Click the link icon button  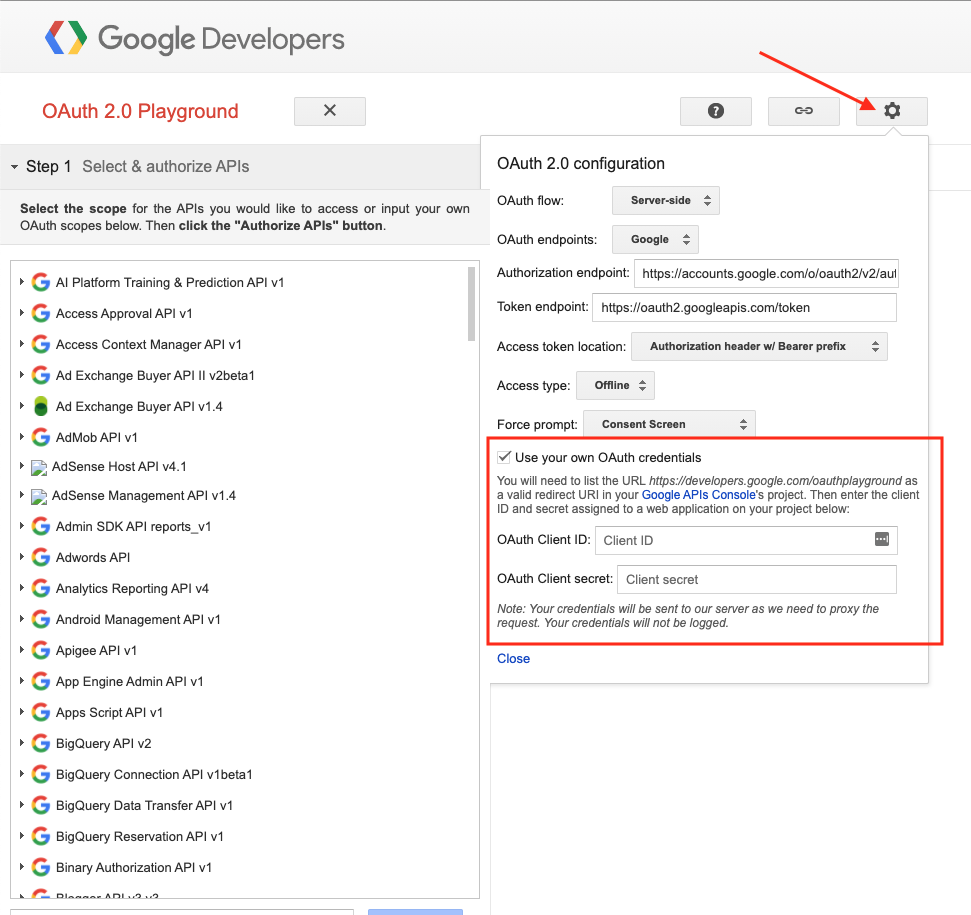tap(803, 111)
